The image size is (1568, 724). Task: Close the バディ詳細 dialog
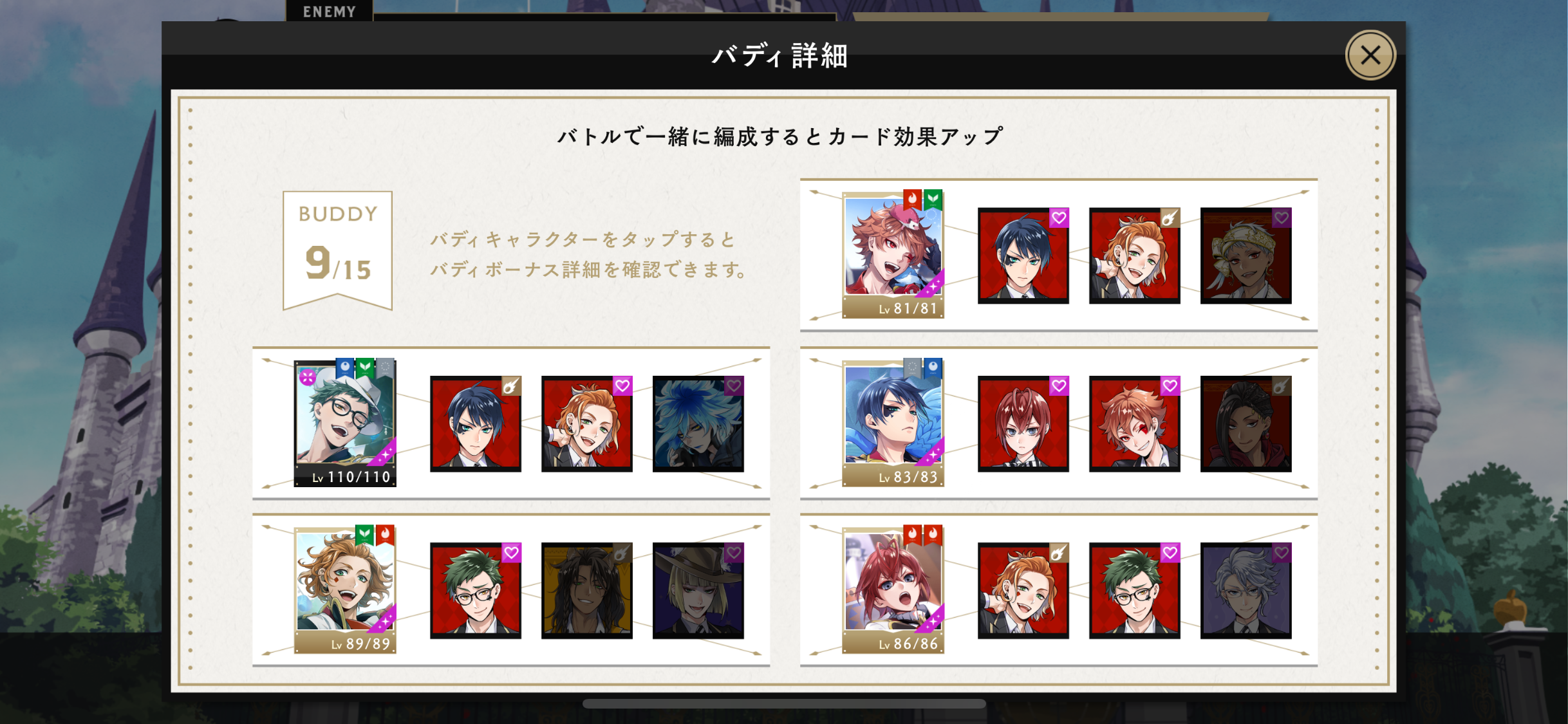(x=1370, y=55)
